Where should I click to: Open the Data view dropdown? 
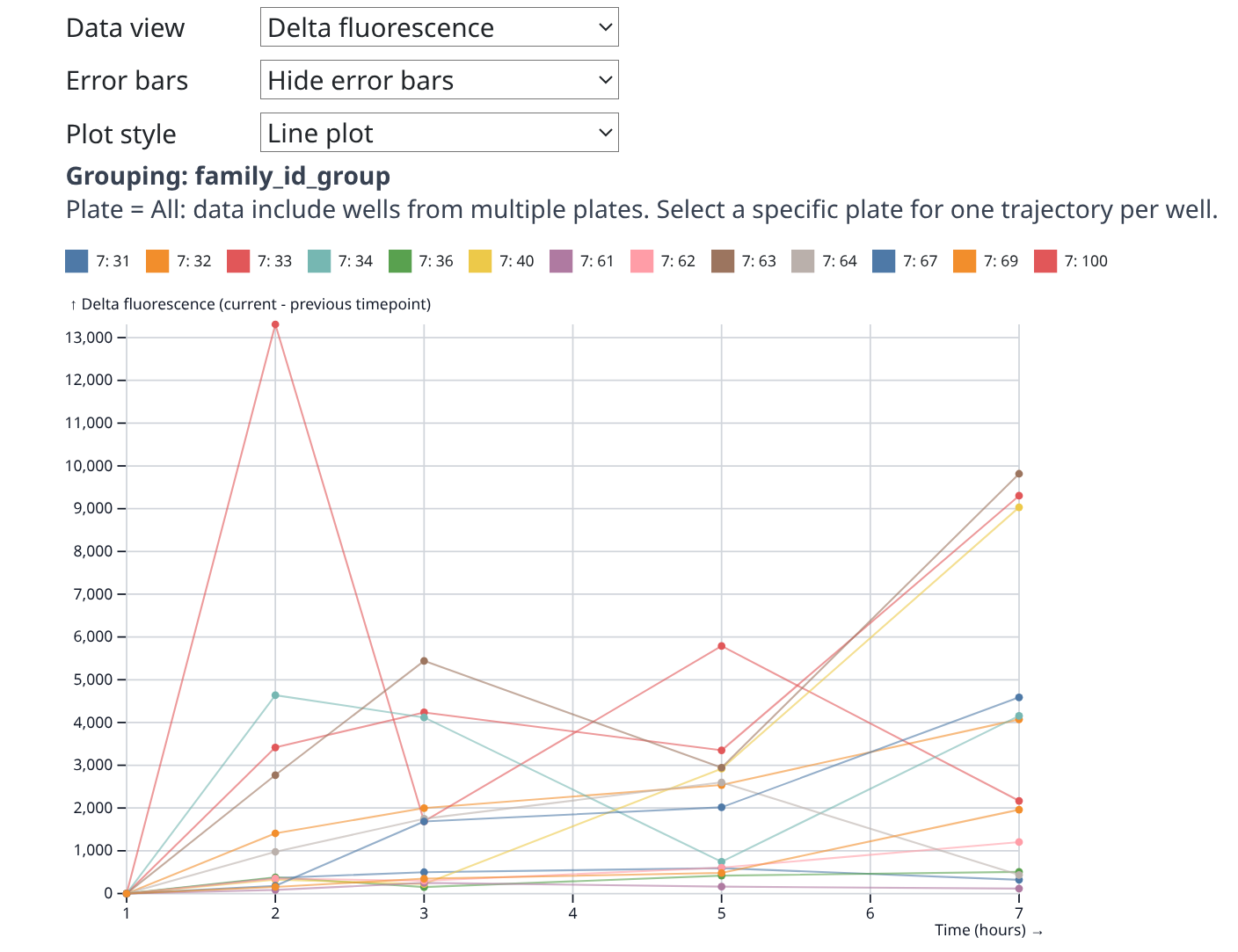click(439, 27)
